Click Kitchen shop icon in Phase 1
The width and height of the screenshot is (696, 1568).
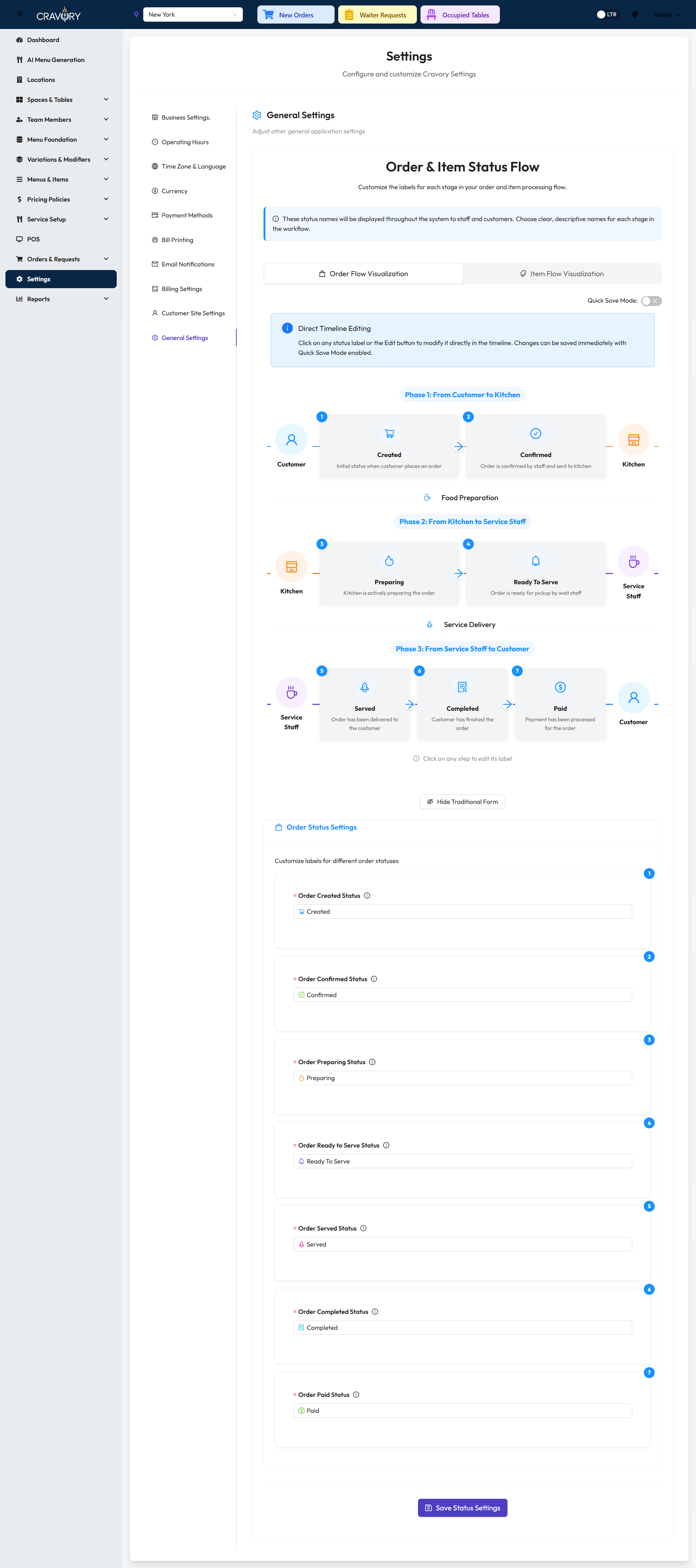coord(633,439)
